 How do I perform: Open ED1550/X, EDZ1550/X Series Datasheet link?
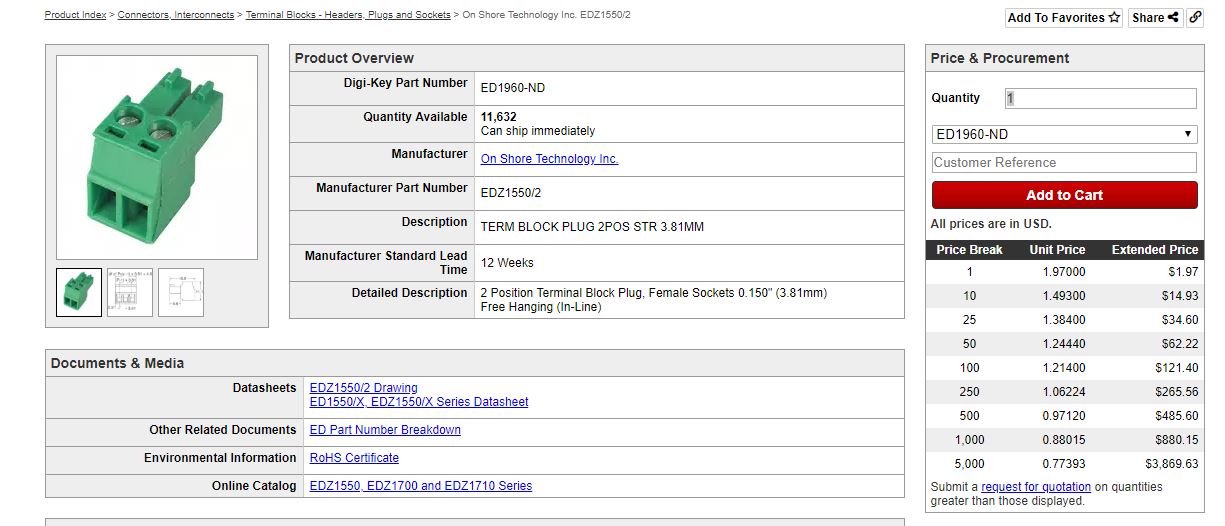419,402
